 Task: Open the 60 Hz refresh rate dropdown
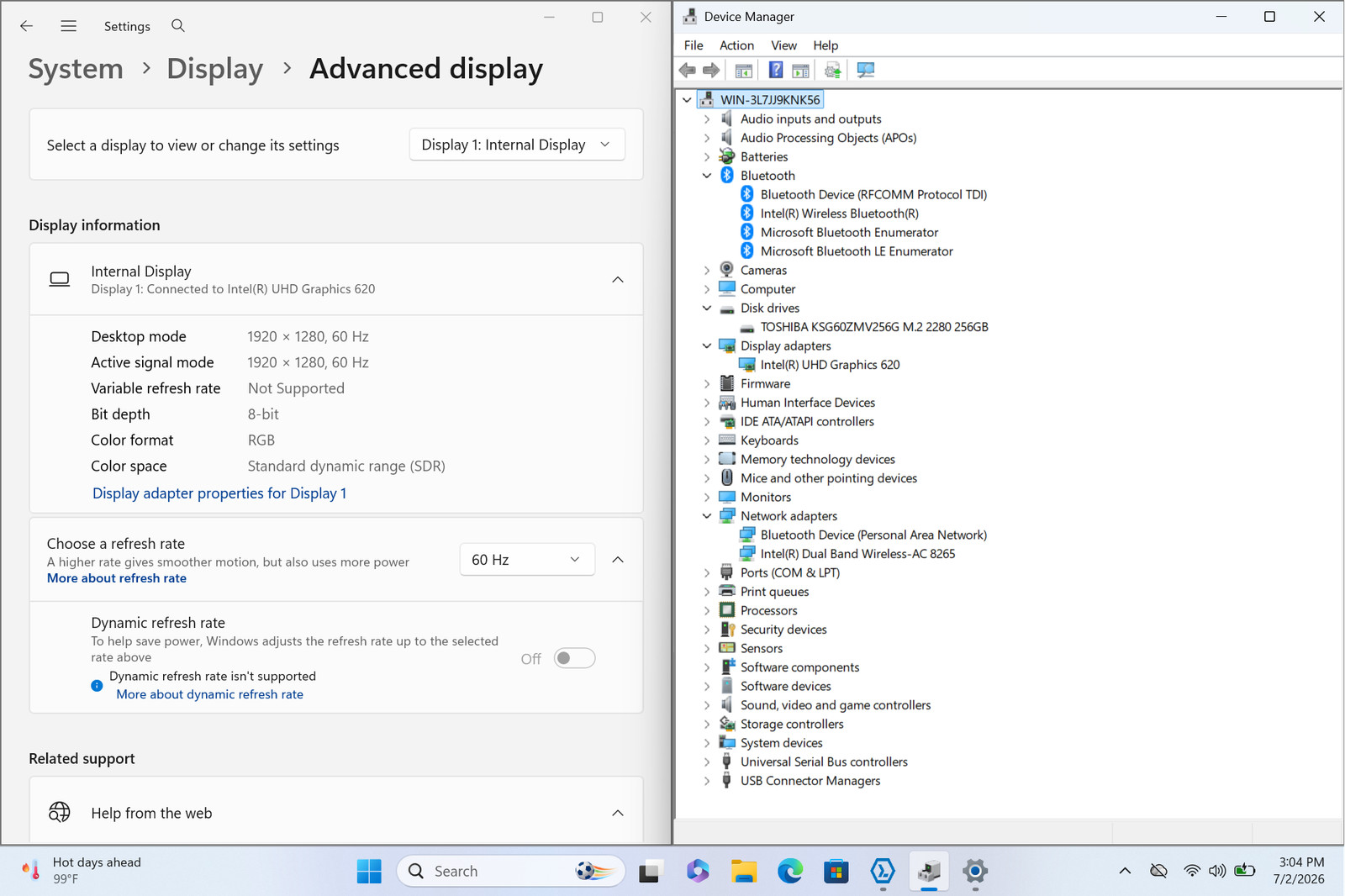pyautogui.click(x=527, y=560)
